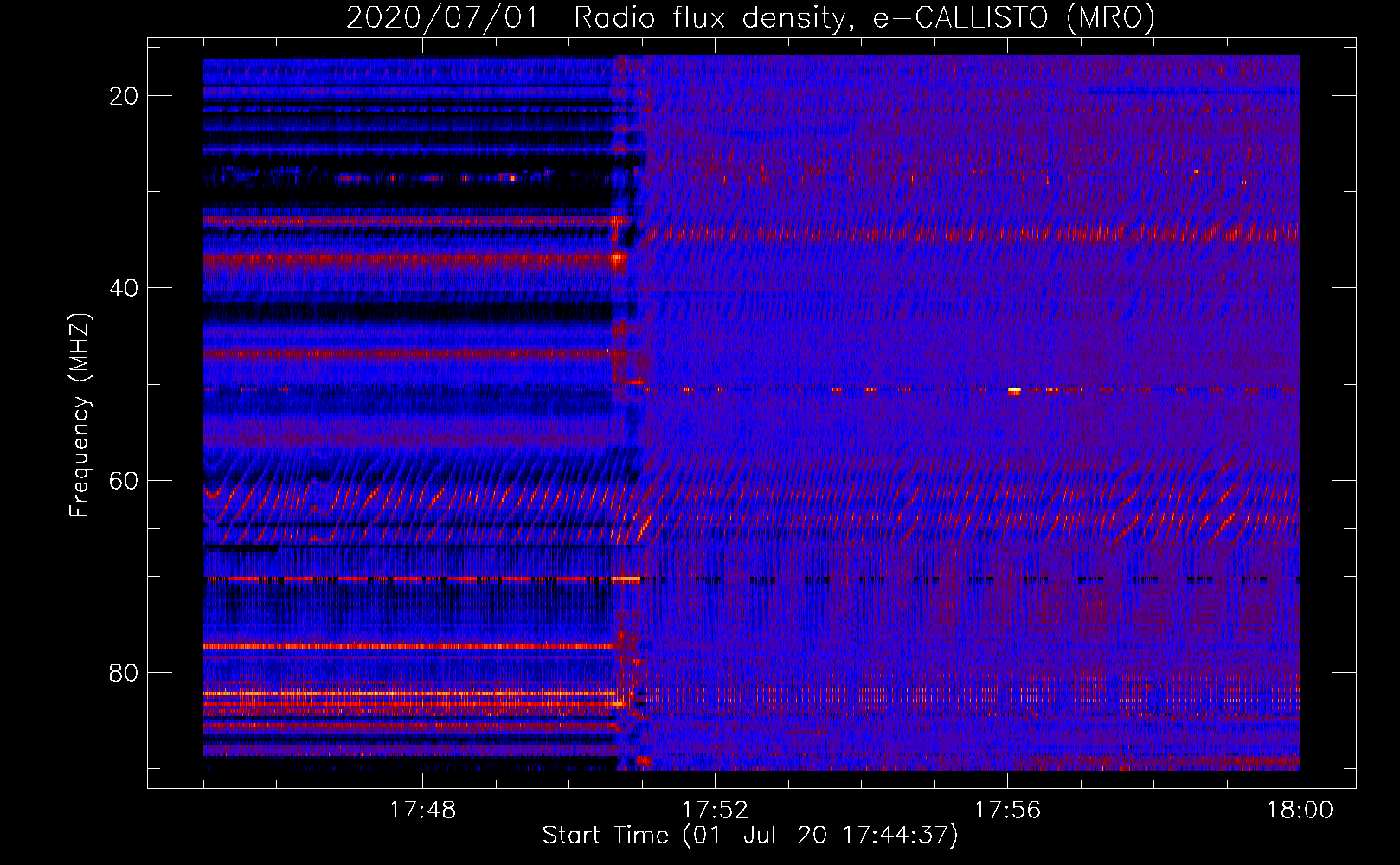Click the bright white burst near 17:56 at 50 MHz

tap(1014, 391)
